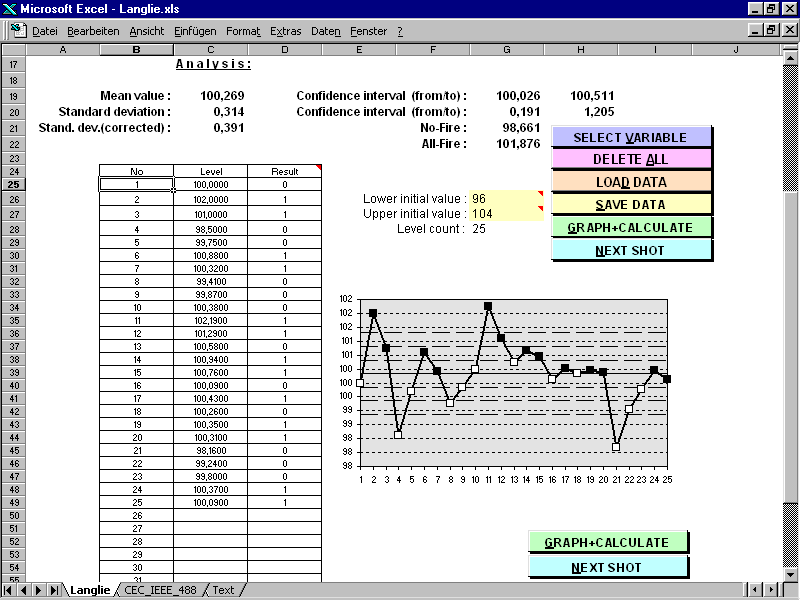Viewport: 800px width, 600px height.
Task: Go to last sheet tab navigation arrow
Action: pyautogui.click(x=54, y=590)
